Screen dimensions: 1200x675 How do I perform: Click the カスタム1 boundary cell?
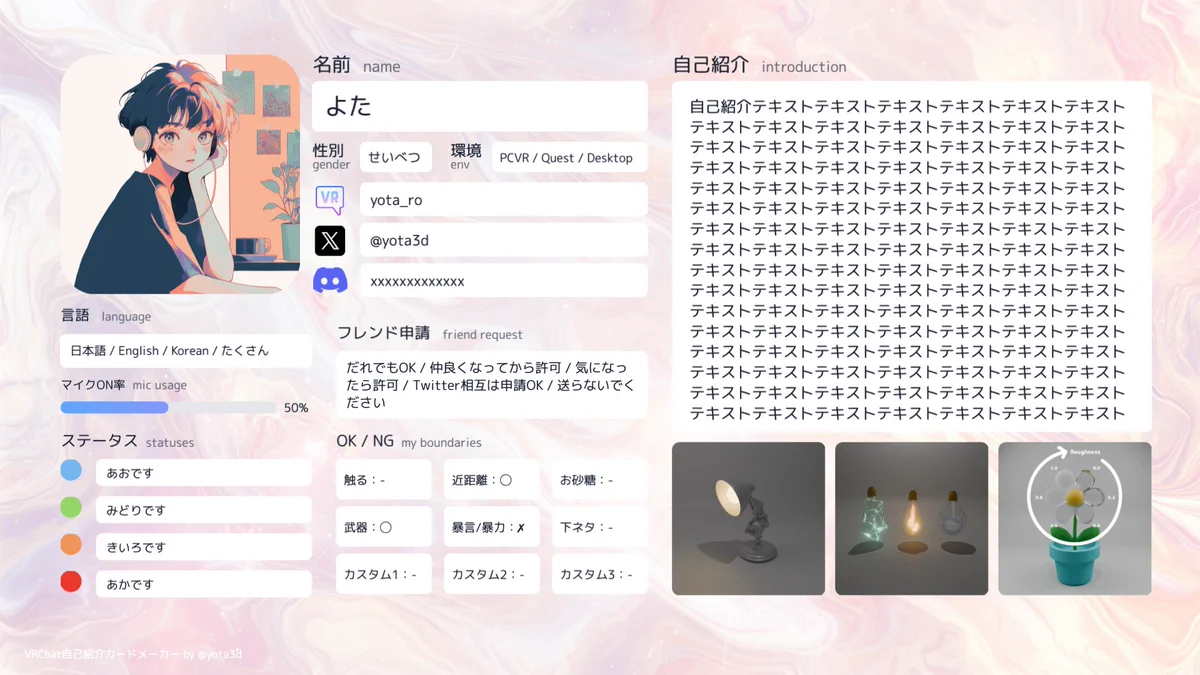[384, 574]
